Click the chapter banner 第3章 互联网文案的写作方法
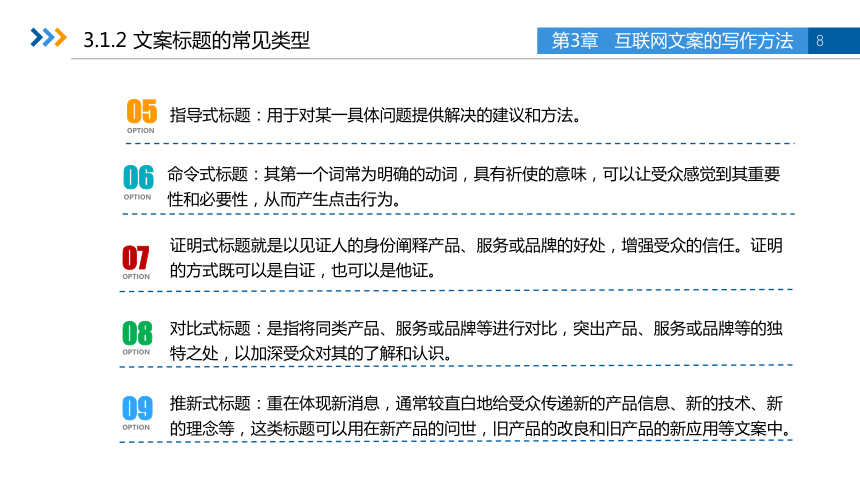The image size is (860, 484). click(672, 41)
